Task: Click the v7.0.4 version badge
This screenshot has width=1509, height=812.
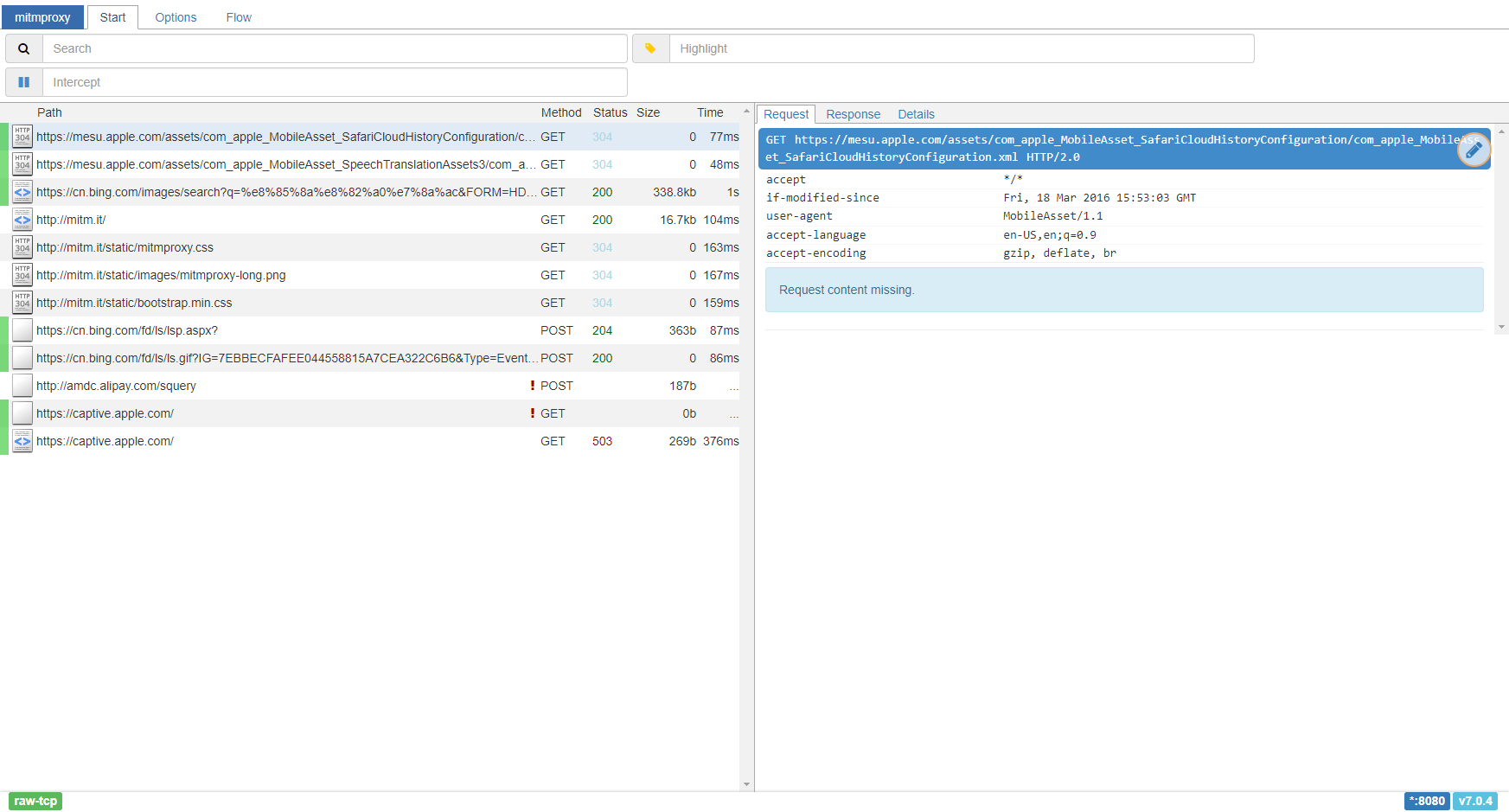Action: click(1475, 801)
